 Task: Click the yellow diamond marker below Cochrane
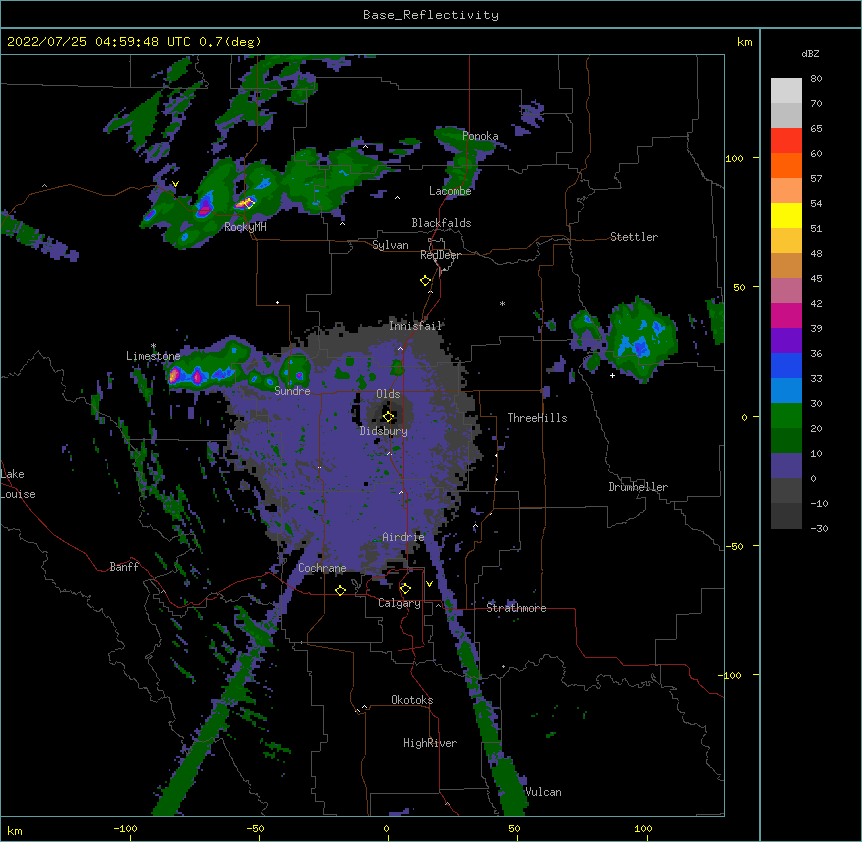click(x=340, y=590)
